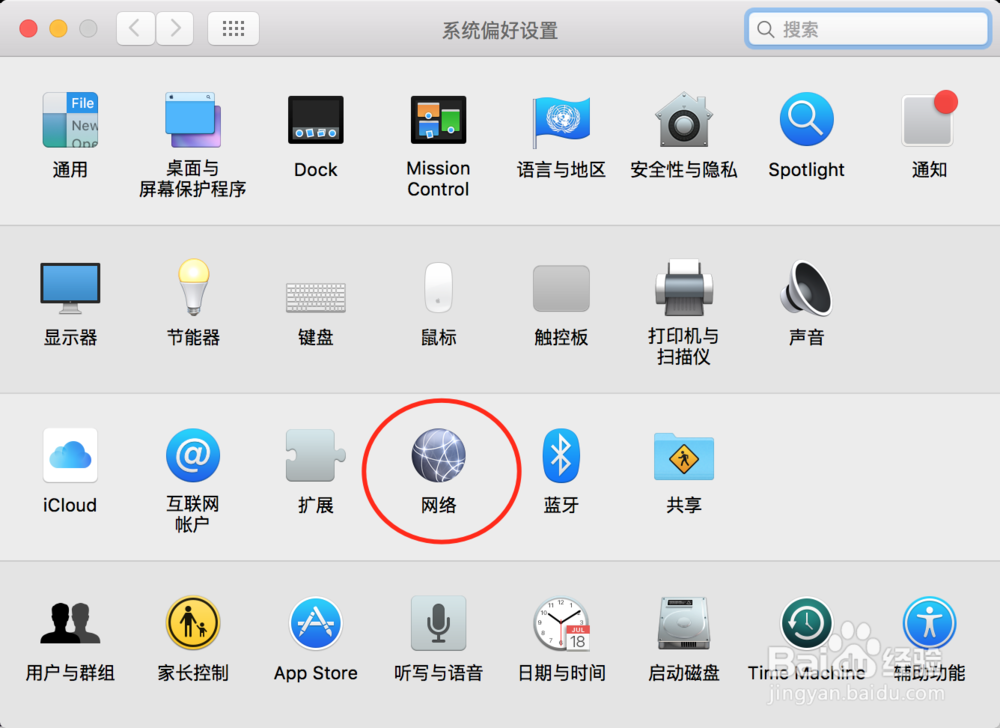Image resolution: width=1000 pixels, height=728 pixels.
Task: Click the back navigation arrow
Action: pos(135,29)
